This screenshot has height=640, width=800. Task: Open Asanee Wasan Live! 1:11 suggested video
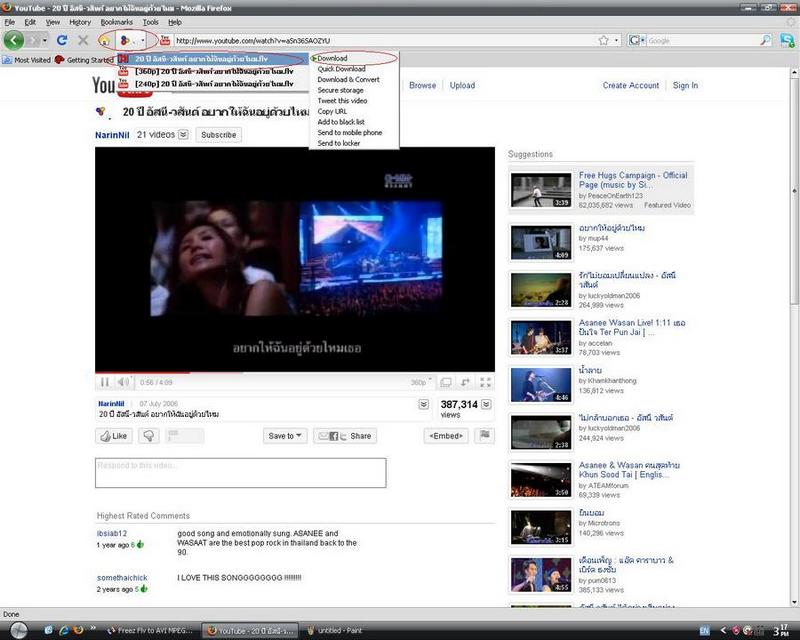(632, 327)
